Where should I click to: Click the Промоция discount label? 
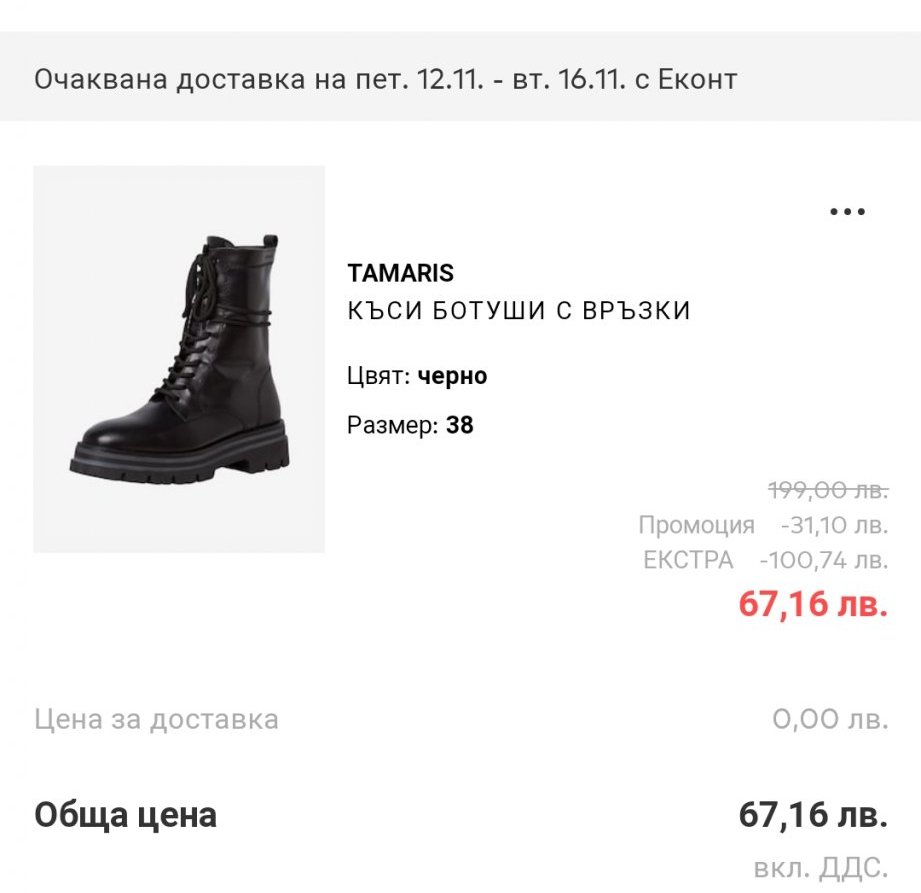pyautogui.click(x=696, y=525)
